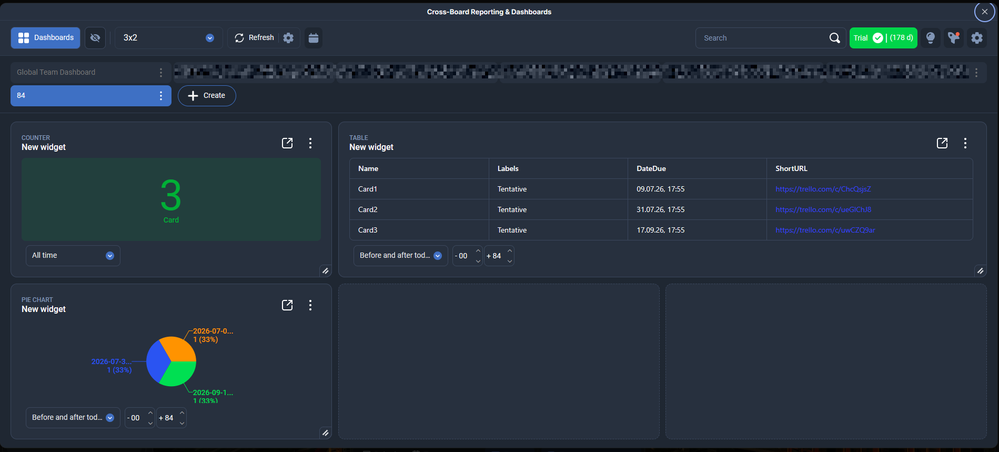Click the Card2 name cell
The height and width of the screenshot is (452, 999).
click(419, 209)
